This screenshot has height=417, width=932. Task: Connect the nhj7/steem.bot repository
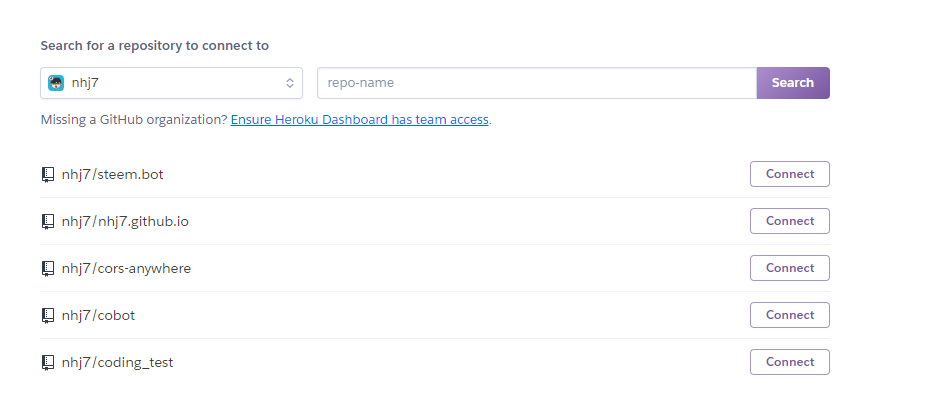coord(790,174)
